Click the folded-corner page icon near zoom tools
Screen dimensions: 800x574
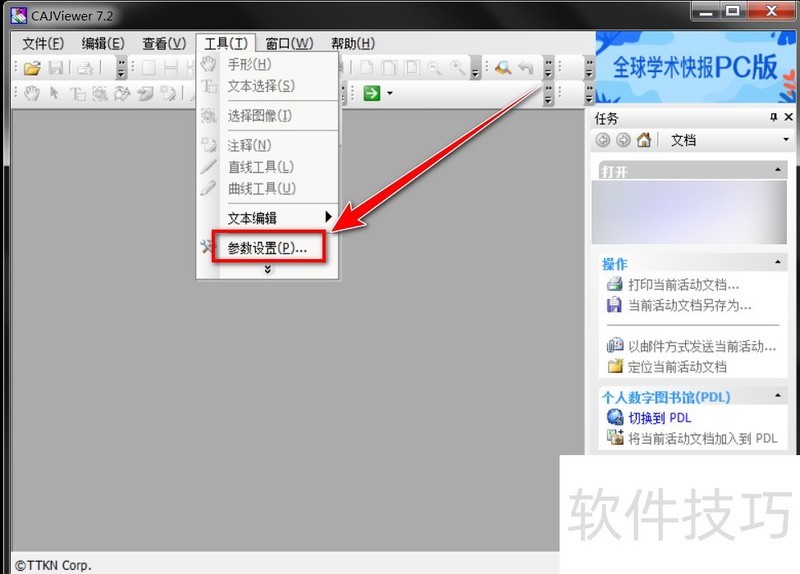coord(366,68)
